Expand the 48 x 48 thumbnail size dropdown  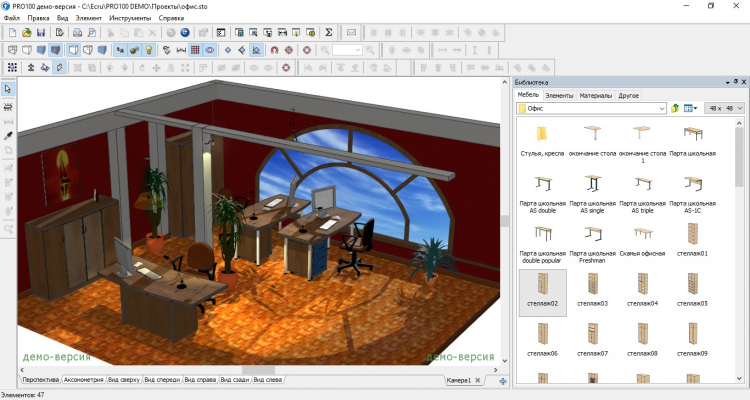[x=740, y=107]
